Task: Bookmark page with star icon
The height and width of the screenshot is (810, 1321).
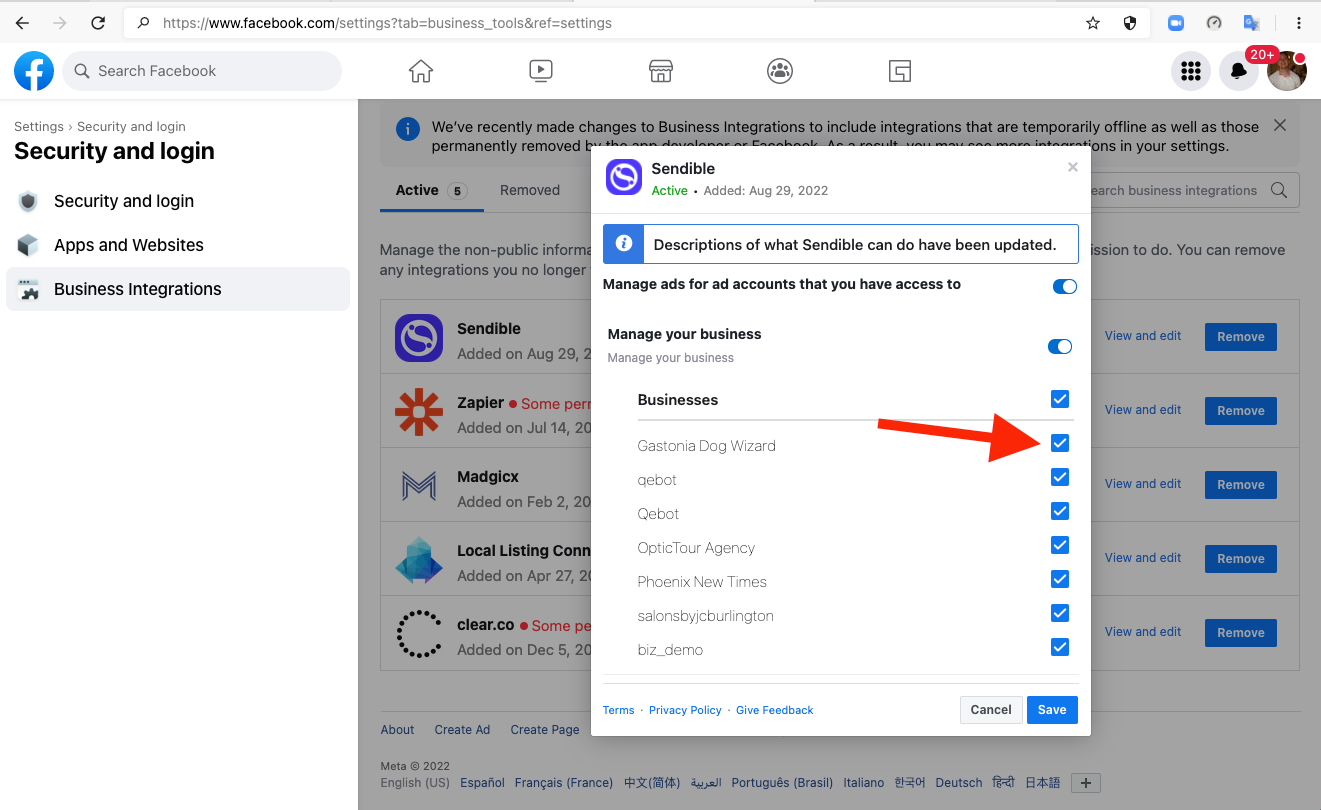Action: 1093,23
